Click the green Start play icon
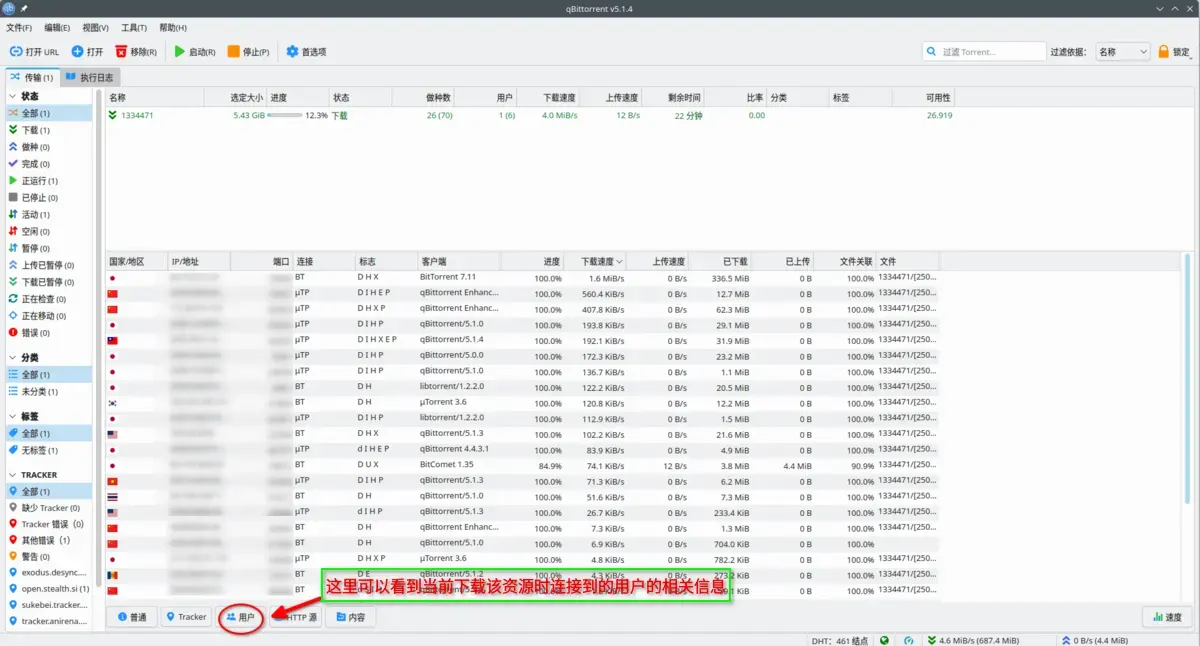Viewport: 1200px width, 646px height. click(x=180, y=51)
